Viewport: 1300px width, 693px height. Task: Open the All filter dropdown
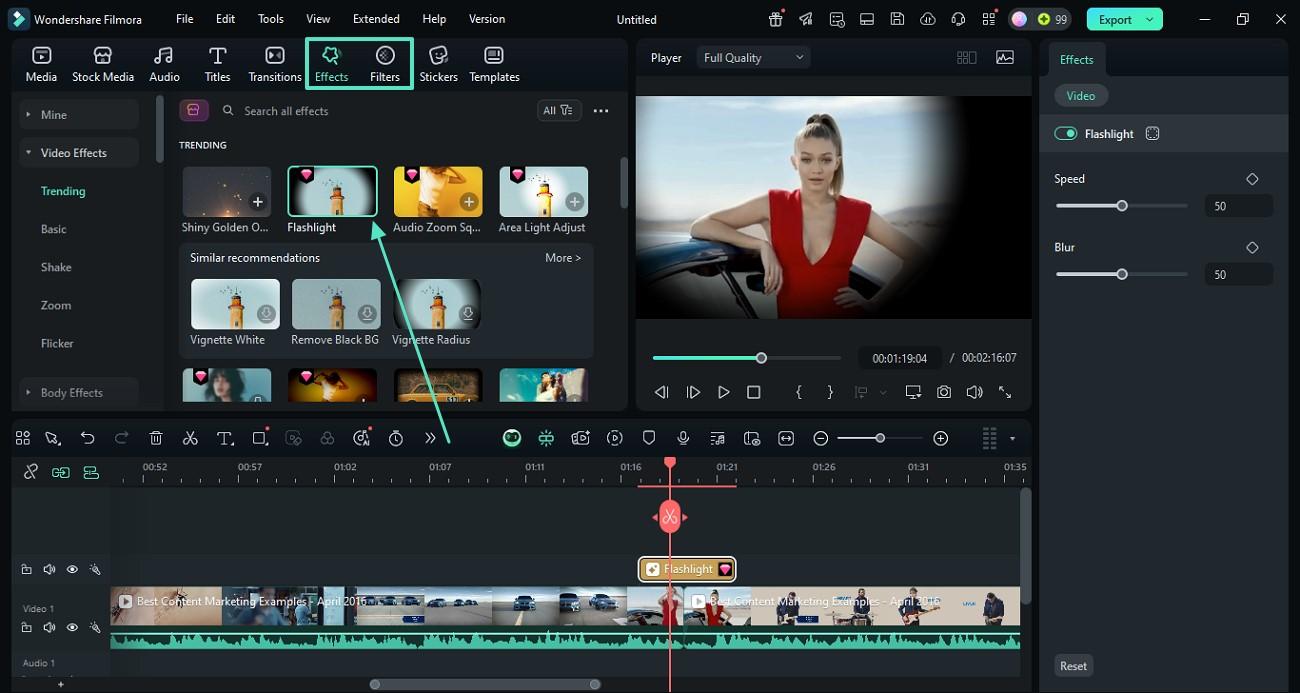[558, 111]
